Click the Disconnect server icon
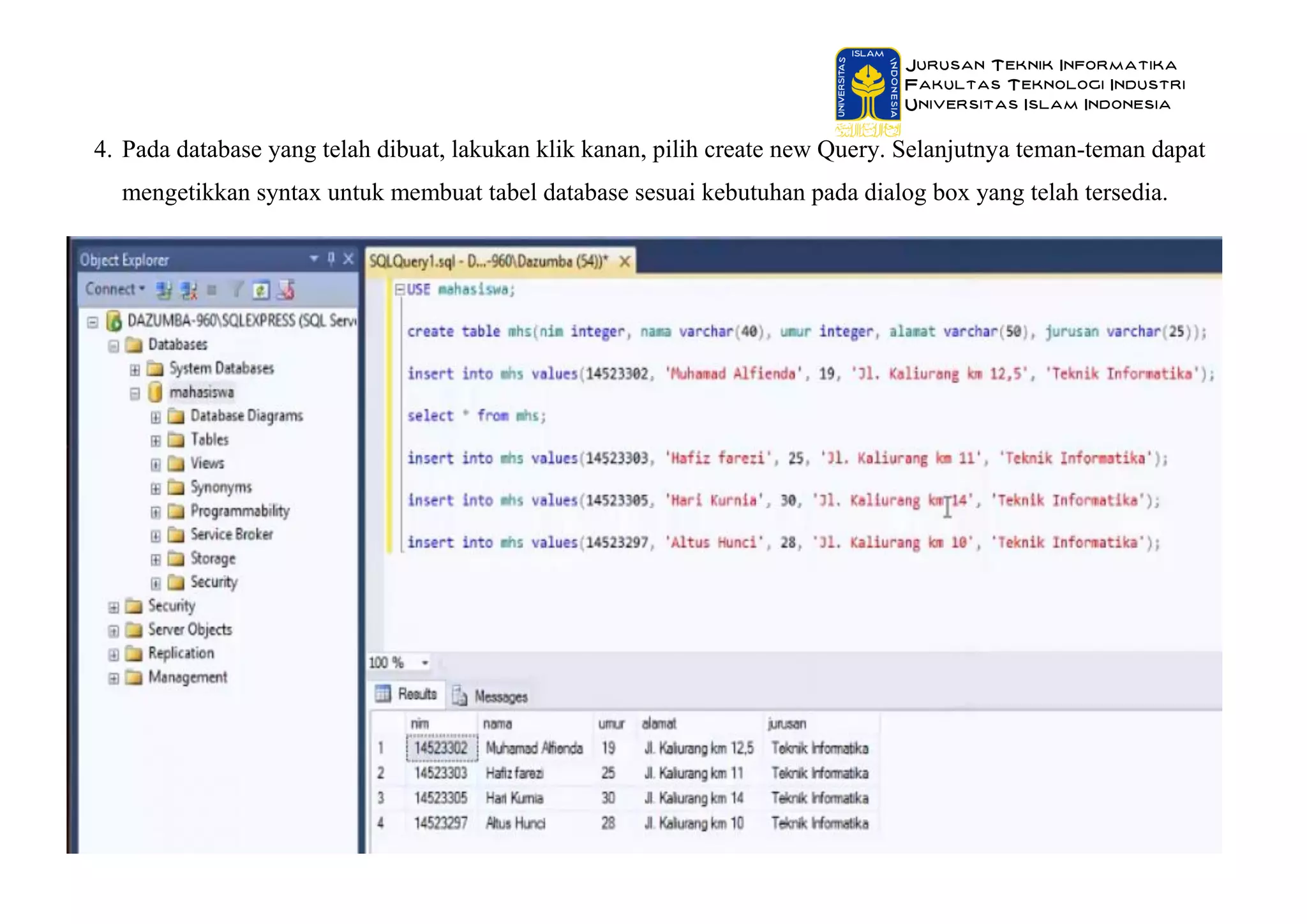Screen dimensions: 1307x924 189,290
